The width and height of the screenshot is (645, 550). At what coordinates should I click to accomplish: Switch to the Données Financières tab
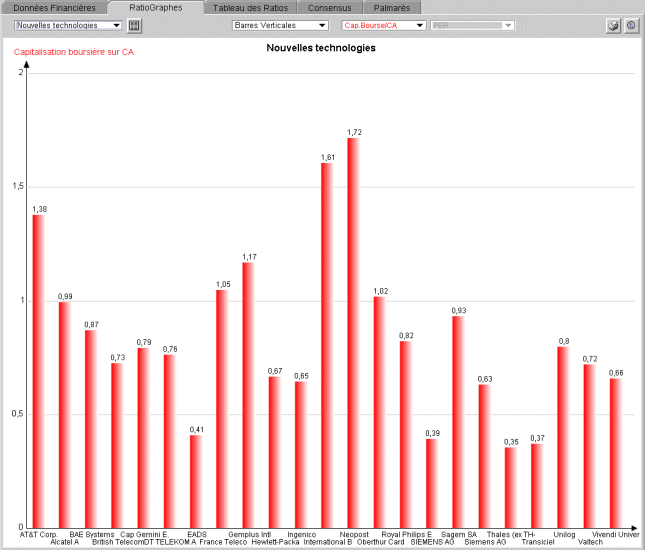[x=54, y=8]
